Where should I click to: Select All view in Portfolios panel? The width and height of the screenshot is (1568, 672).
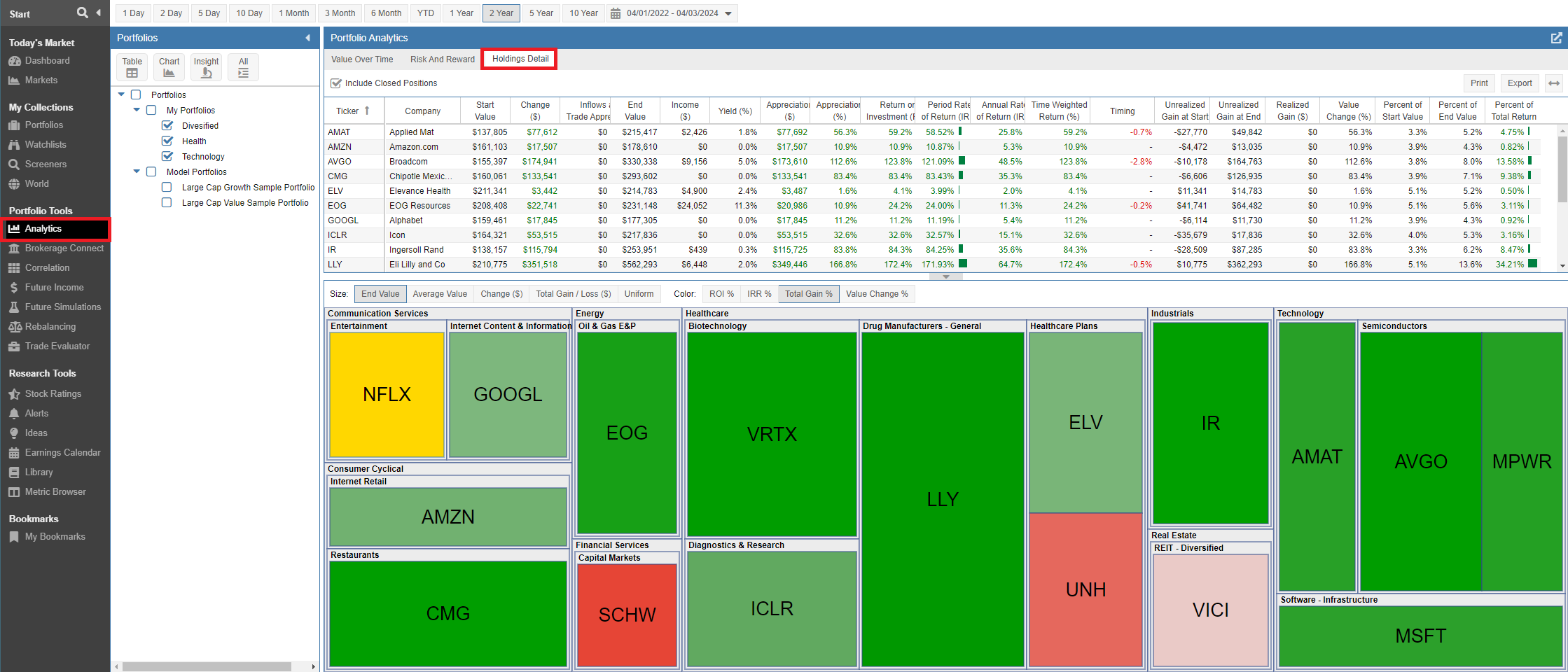pyautogui.click(x=243, y=67)
